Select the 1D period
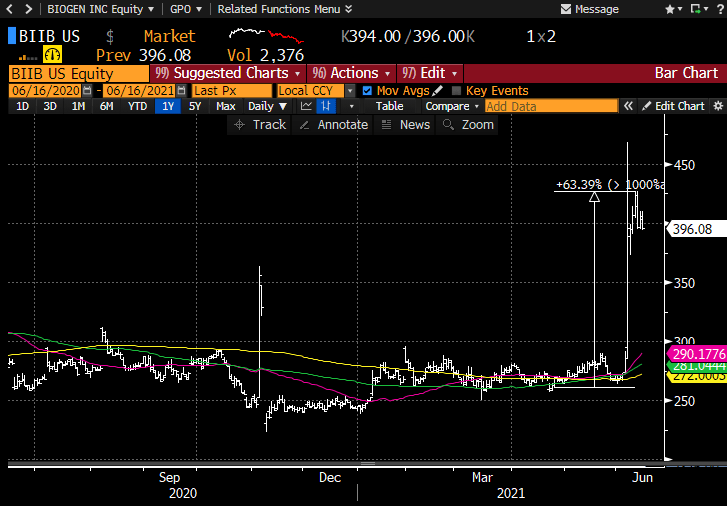 pos(22,106)
